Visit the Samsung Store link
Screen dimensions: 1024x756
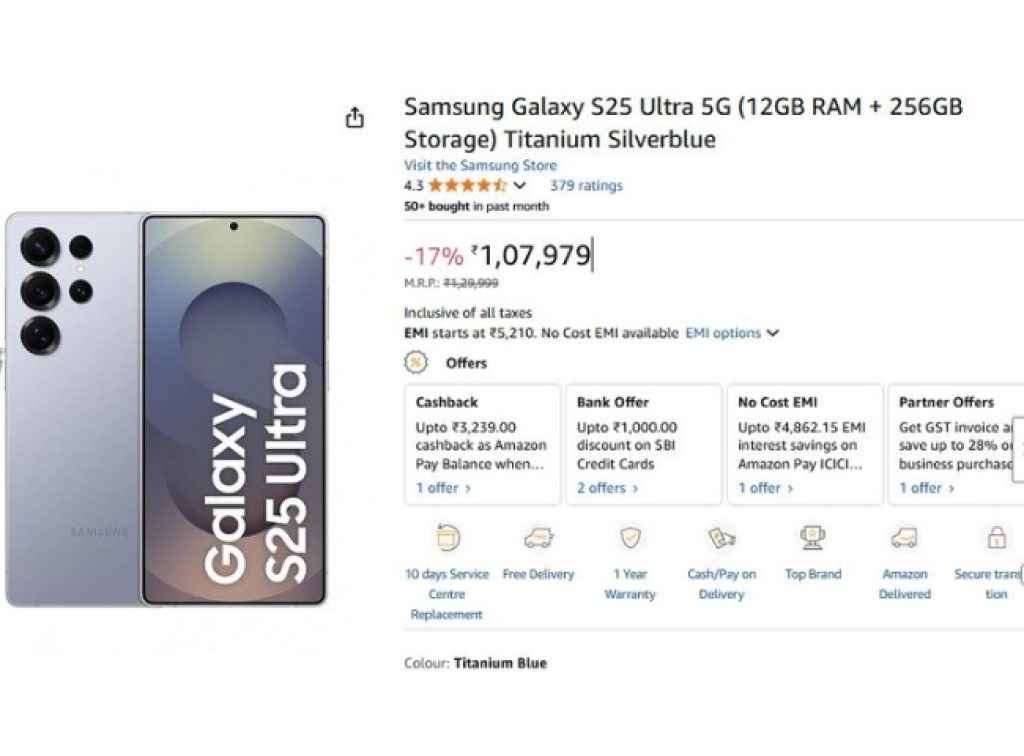[482, 164]
